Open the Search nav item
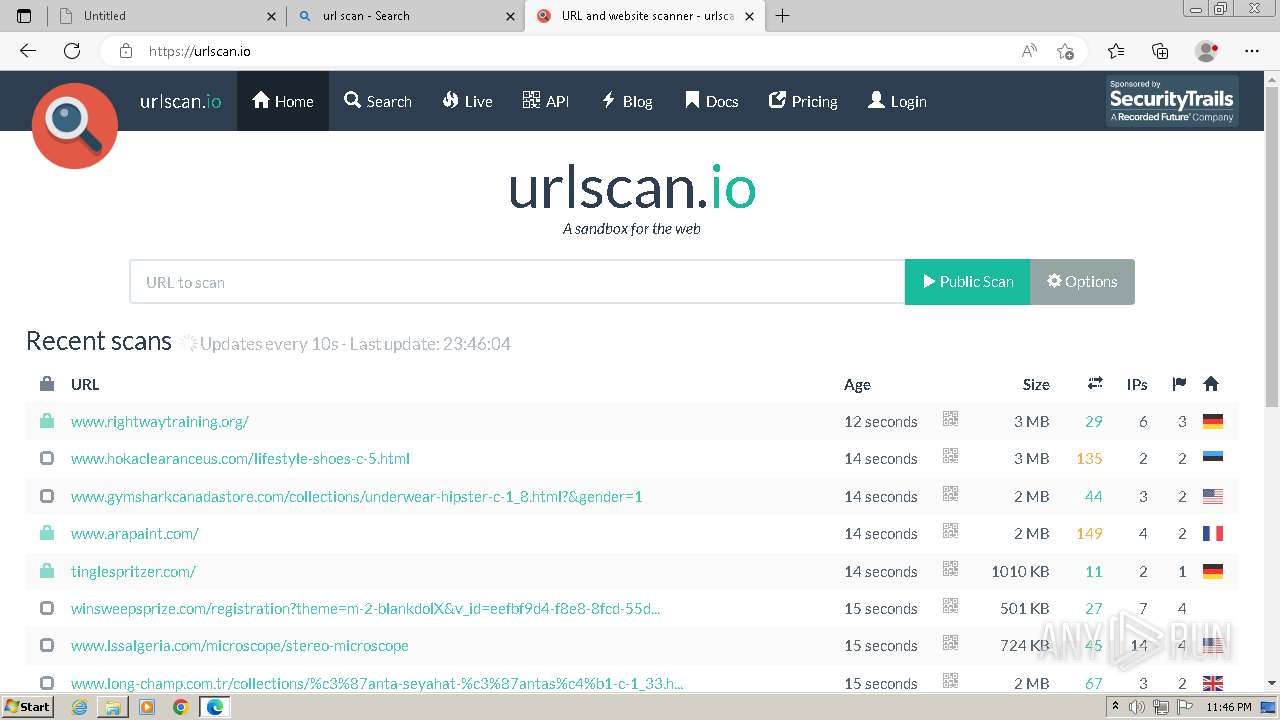Screen dimensions: 1280x720 378,101
